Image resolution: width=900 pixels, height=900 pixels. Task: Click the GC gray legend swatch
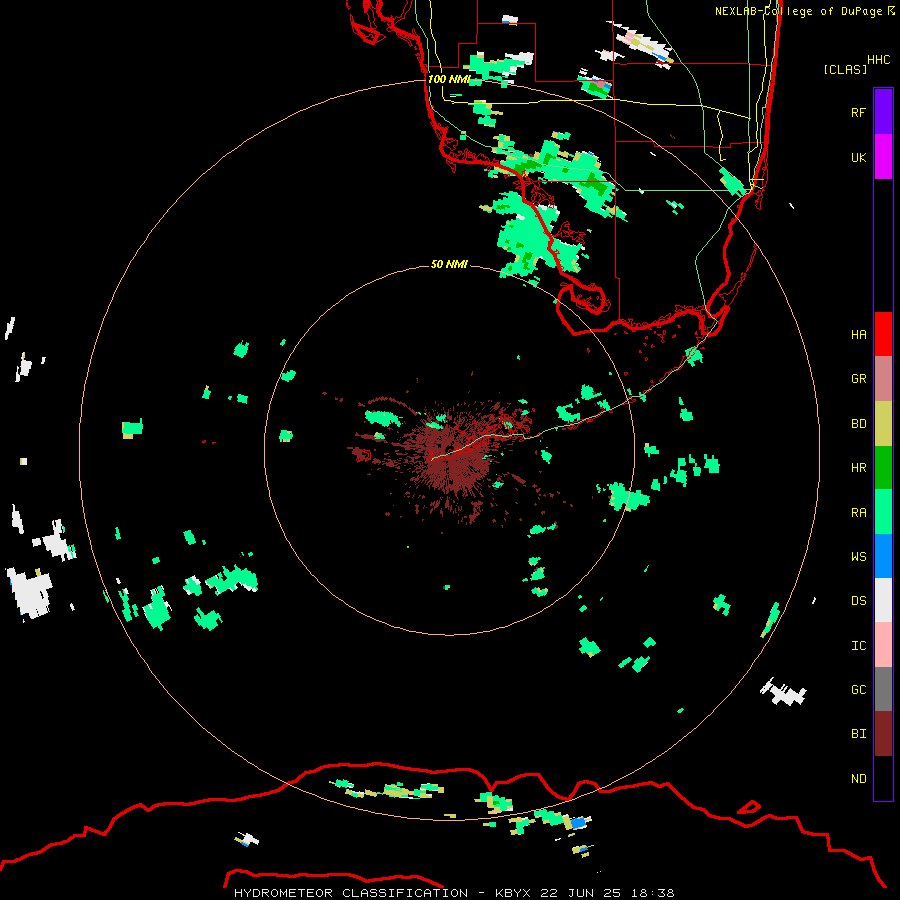point(883,689)
